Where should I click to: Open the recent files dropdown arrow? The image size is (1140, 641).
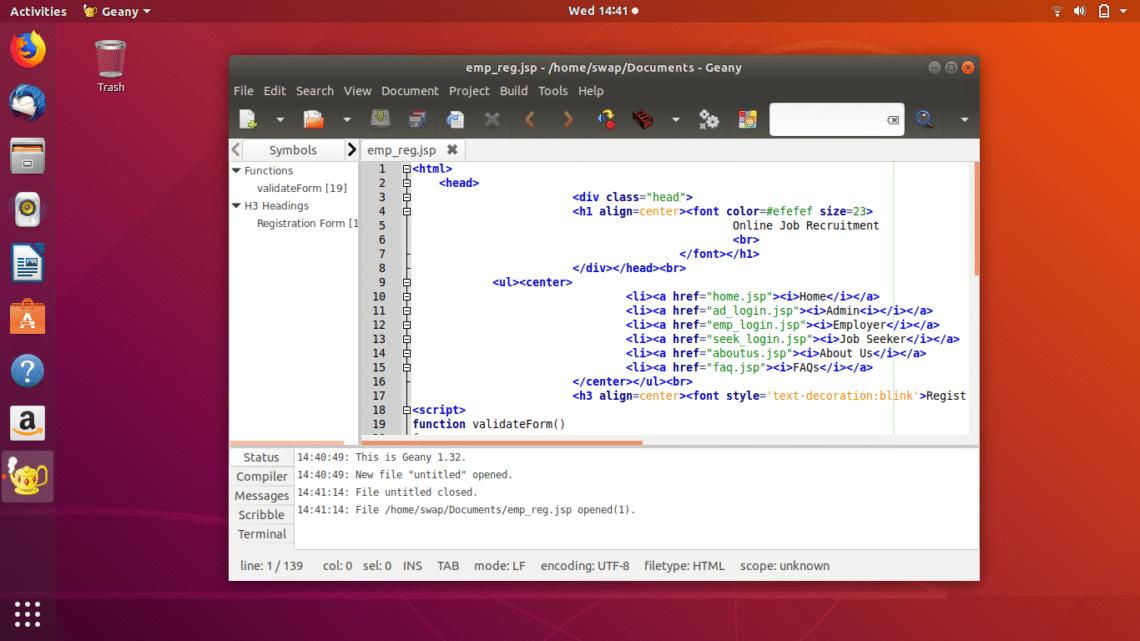pos(346,119)
